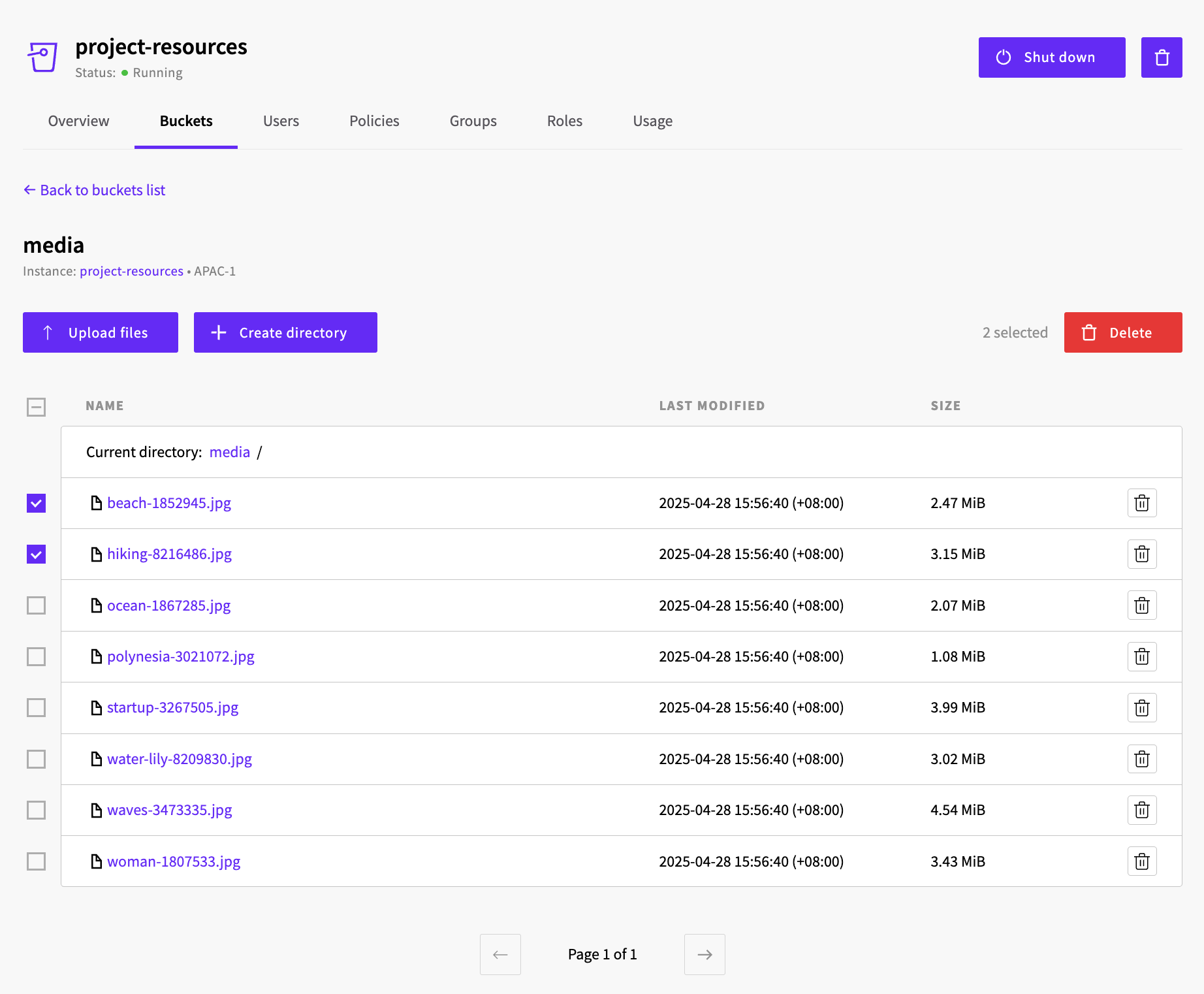Viewport: 1204px width, 994px height.
Task: Click trash icon for beach-1852945.jpg row
Action: point(1141,503)
